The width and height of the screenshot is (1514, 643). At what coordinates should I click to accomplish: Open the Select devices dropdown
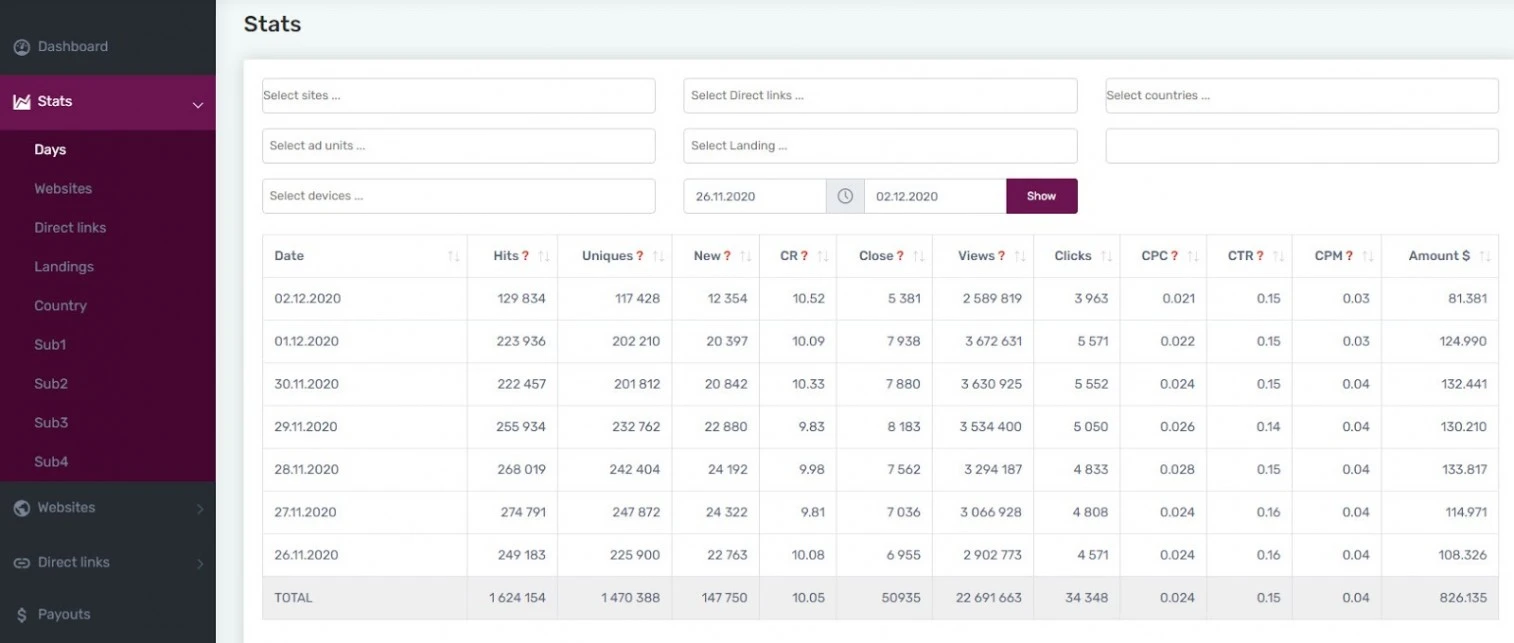pos(459,196)
